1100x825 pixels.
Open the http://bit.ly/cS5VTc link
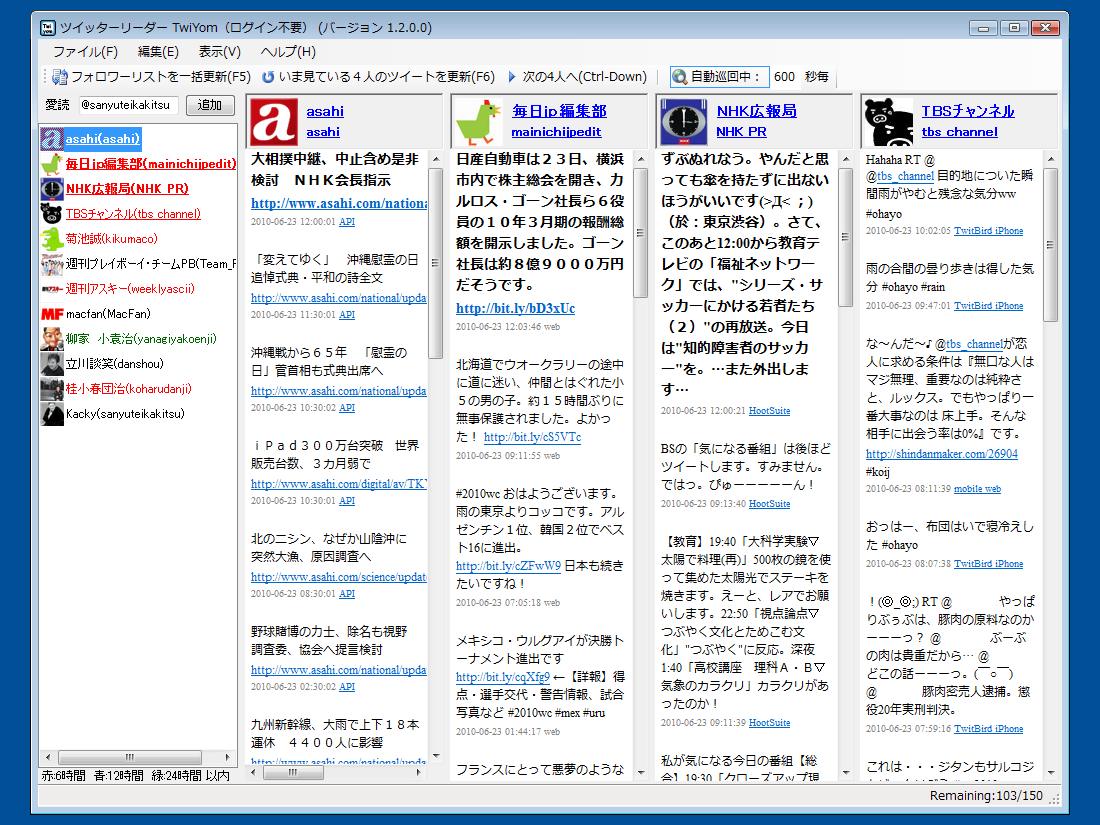pyautogui.click(x=532, y=437)
